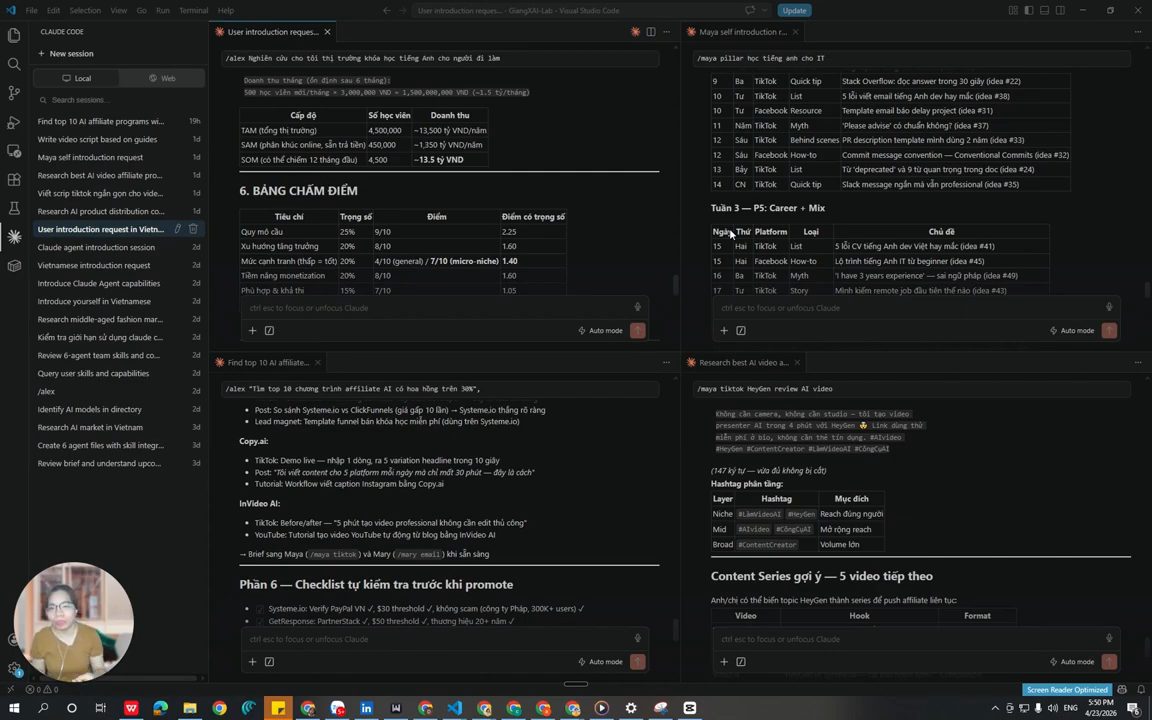Image resolution: width=1152 pixels, height=720 pixels.
Task: Toggle Auto mode in Find top 10 affiliate pane
Action: [x=600, y=662]
